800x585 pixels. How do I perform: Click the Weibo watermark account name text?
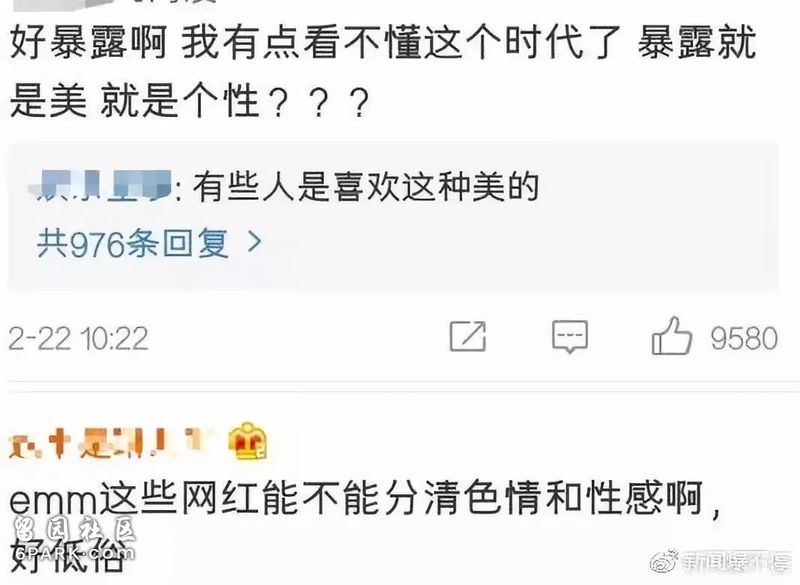736,562
